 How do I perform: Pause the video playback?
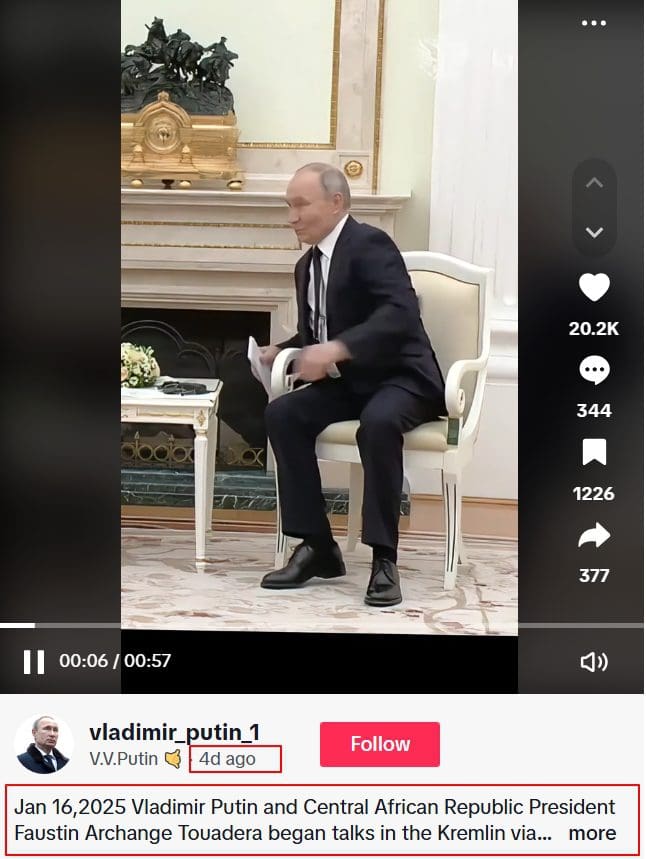(x=34, y=662)
